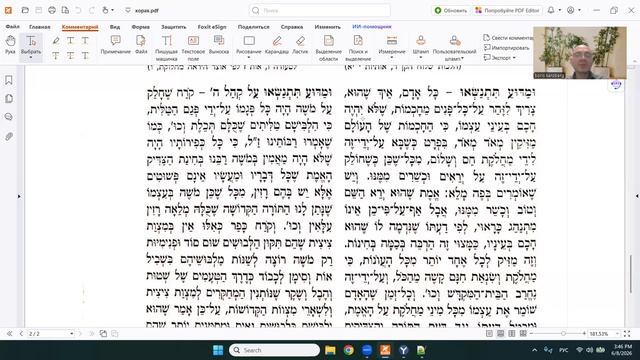Open the Attachments paperclip panel
The width and height of the screenshot is (640, 360).
point(9,136)
